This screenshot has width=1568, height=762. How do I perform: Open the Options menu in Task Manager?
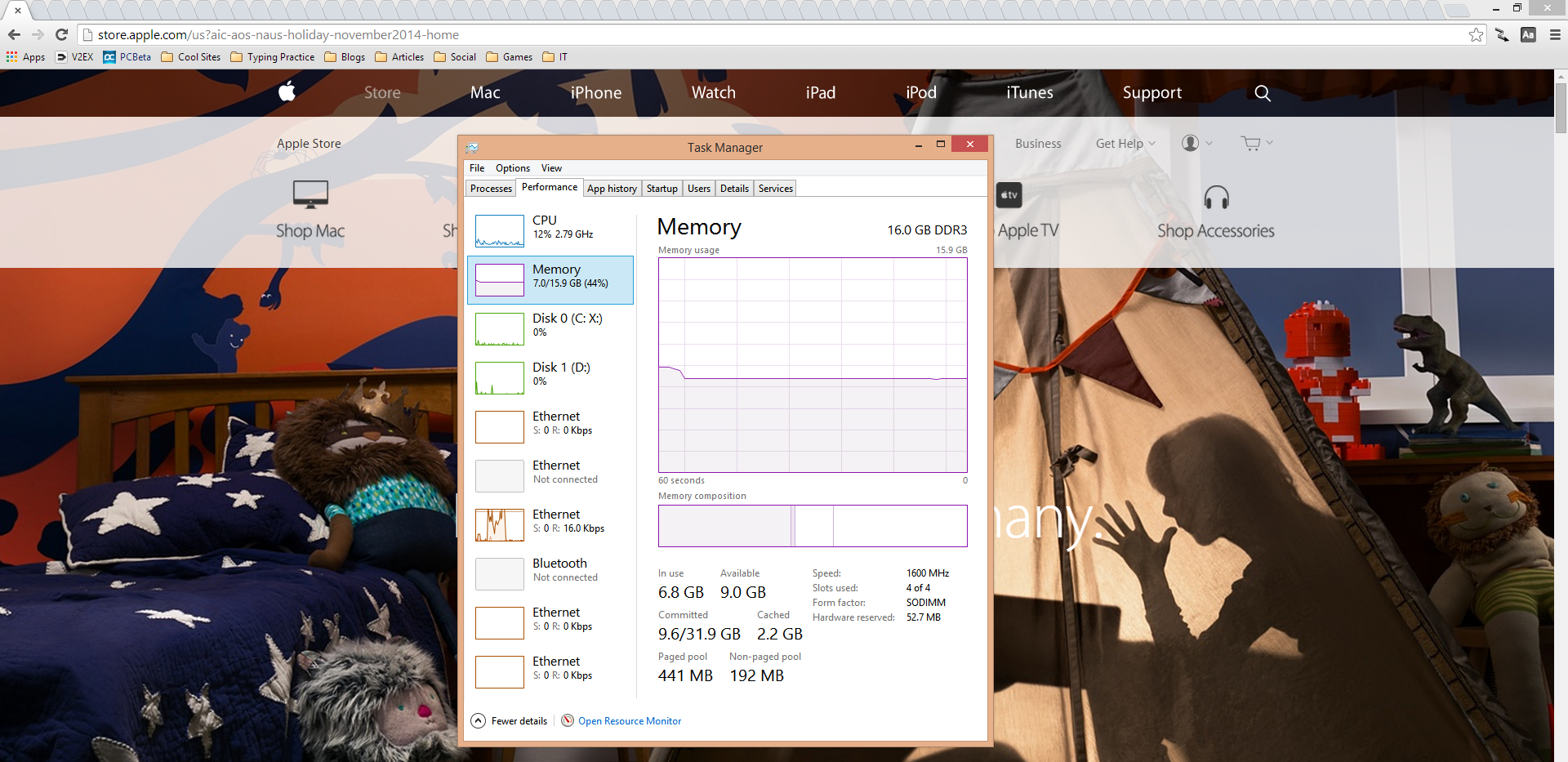click(512, 168)
